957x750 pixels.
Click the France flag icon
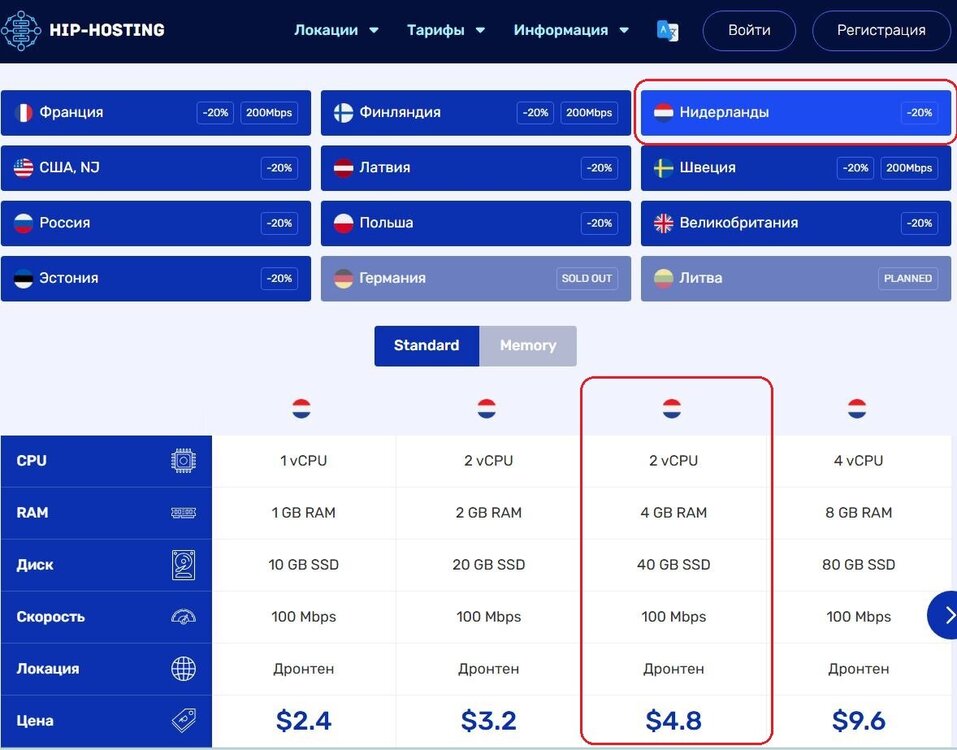tap(23, 113)
